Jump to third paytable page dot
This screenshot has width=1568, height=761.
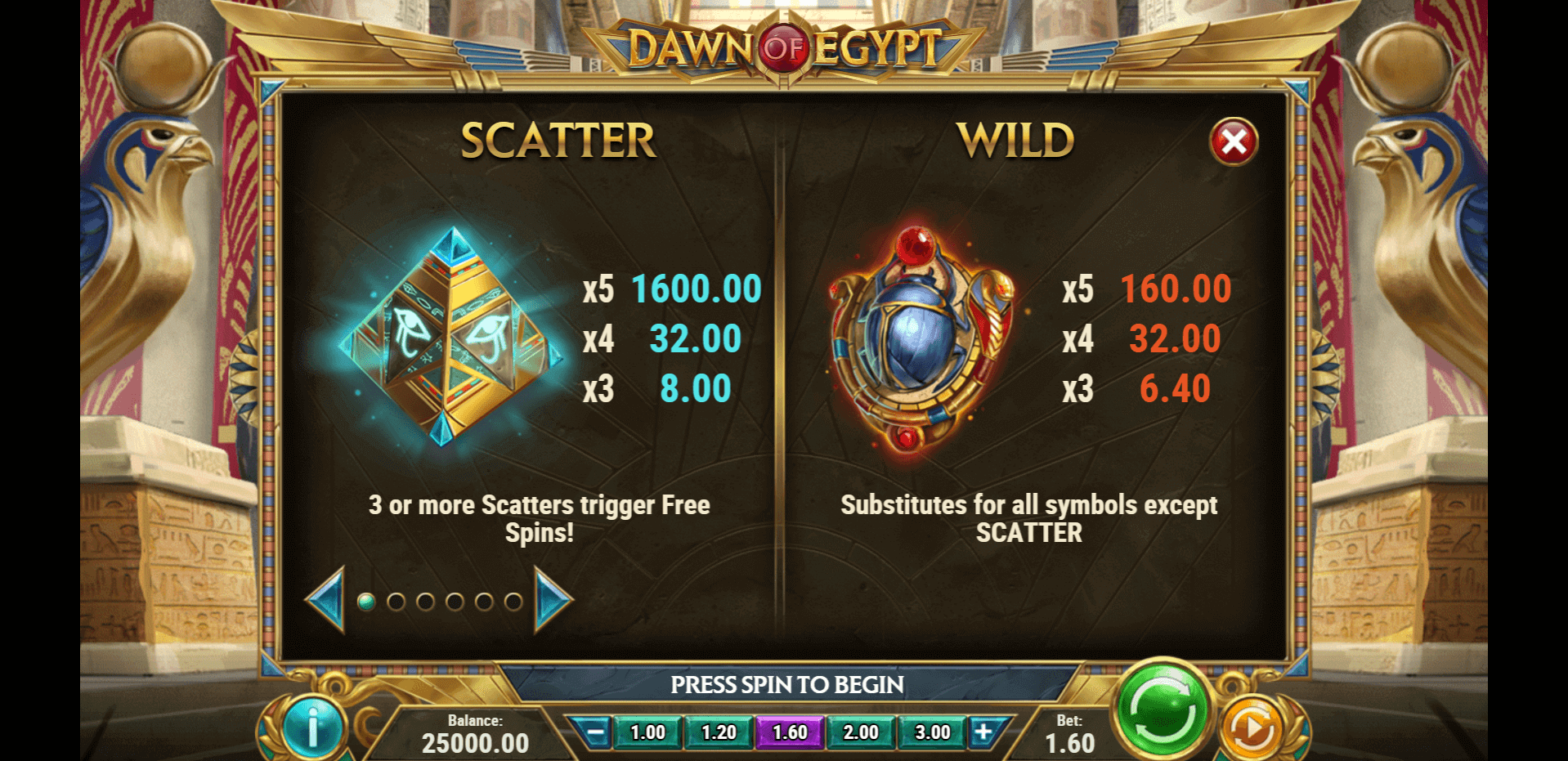(425, 602)
